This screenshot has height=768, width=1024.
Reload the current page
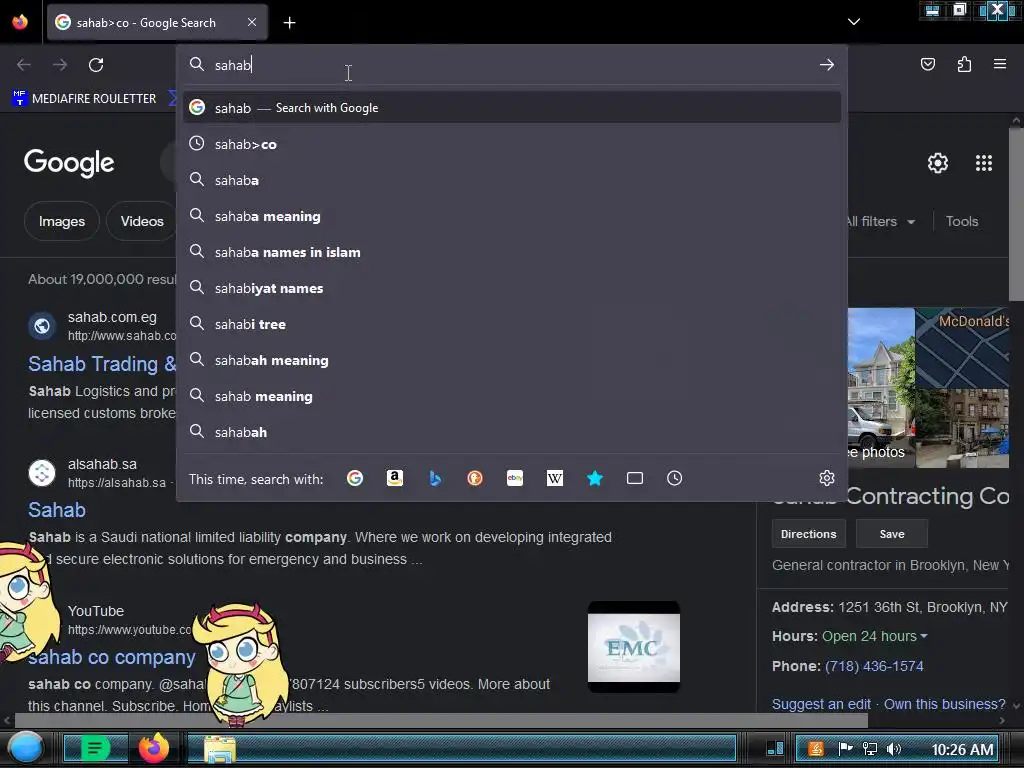pos(96,65)
